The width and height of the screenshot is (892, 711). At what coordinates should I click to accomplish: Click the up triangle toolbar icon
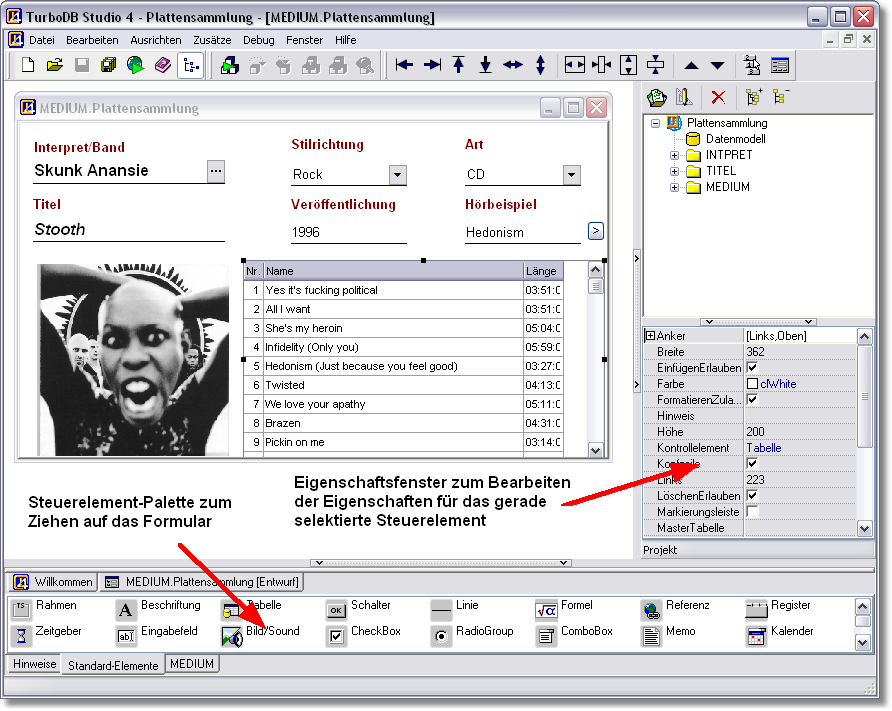691,65
